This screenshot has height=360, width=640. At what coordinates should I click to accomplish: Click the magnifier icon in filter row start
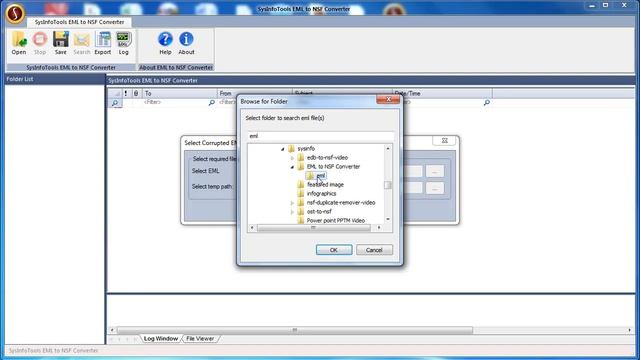115,103
